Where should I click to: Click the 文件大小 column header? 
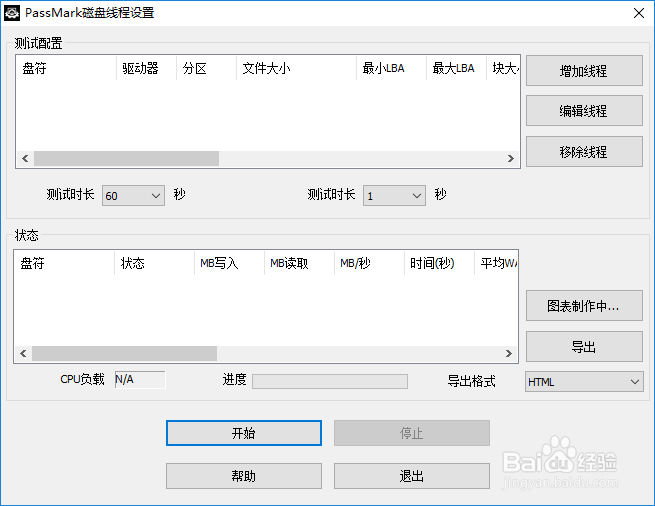pos(296,68)
